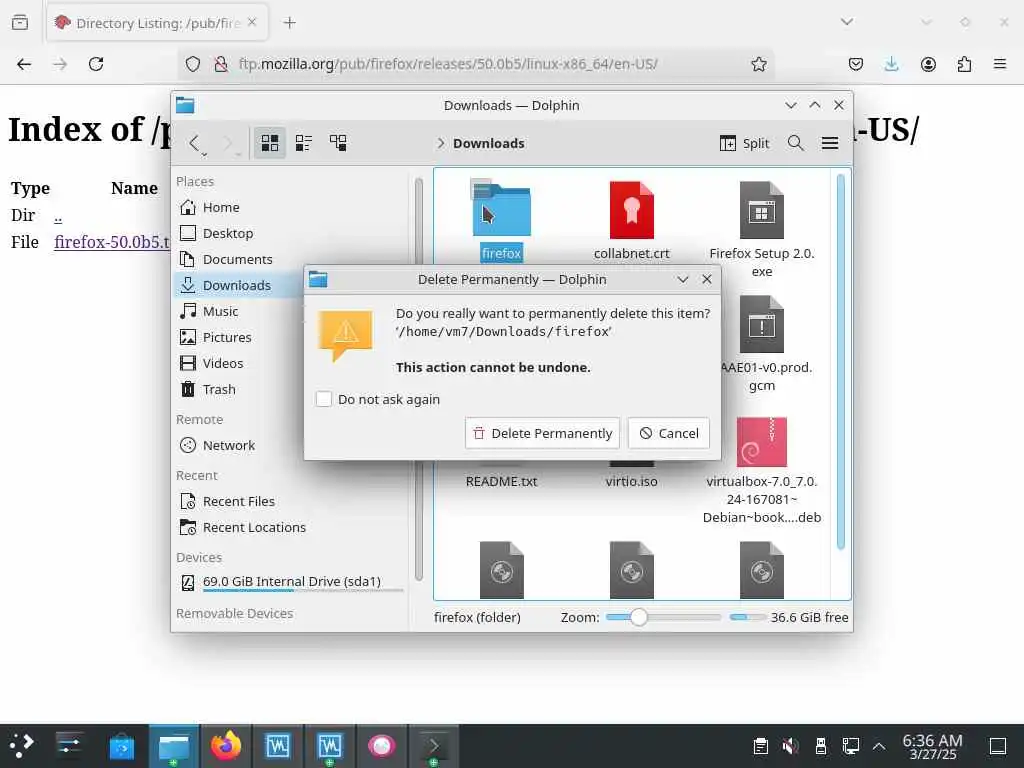Click the Dolphin file view scrollbar

[840, 362]
